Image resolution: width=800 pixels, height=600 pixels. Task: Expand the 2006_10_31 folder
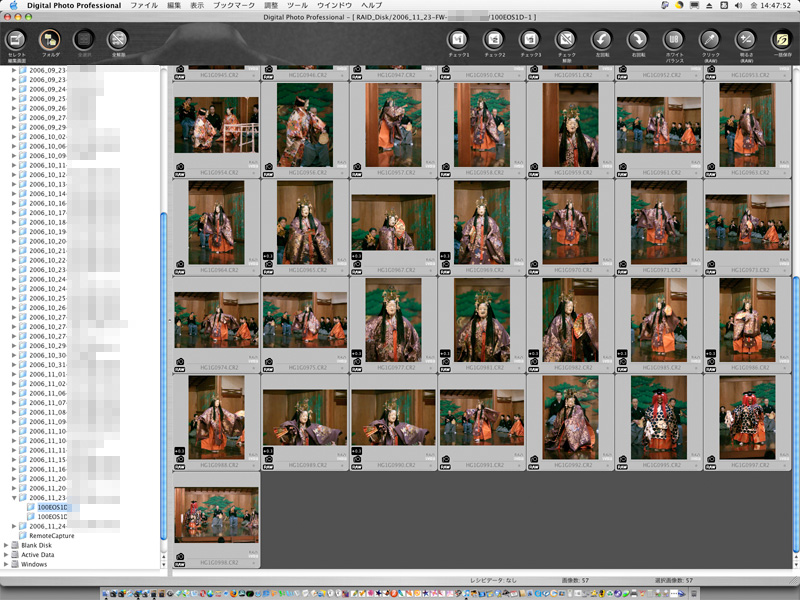coord(14,365)
